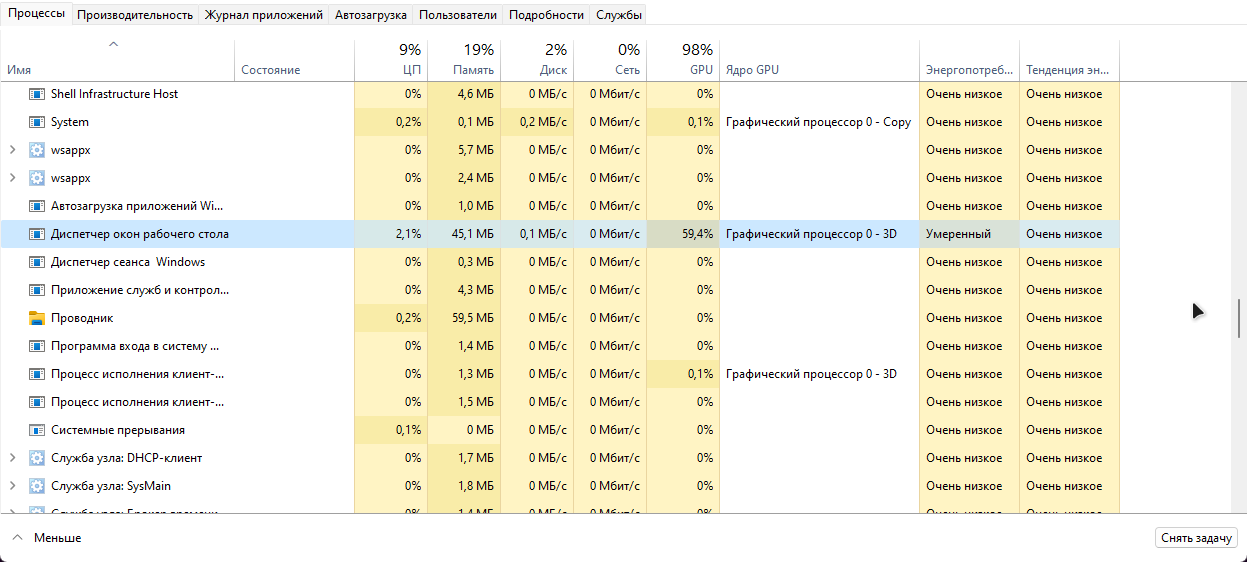Click the 0,2 МБ/с disk value of System
Screen dimensions: 1247x562
[543, 122]
